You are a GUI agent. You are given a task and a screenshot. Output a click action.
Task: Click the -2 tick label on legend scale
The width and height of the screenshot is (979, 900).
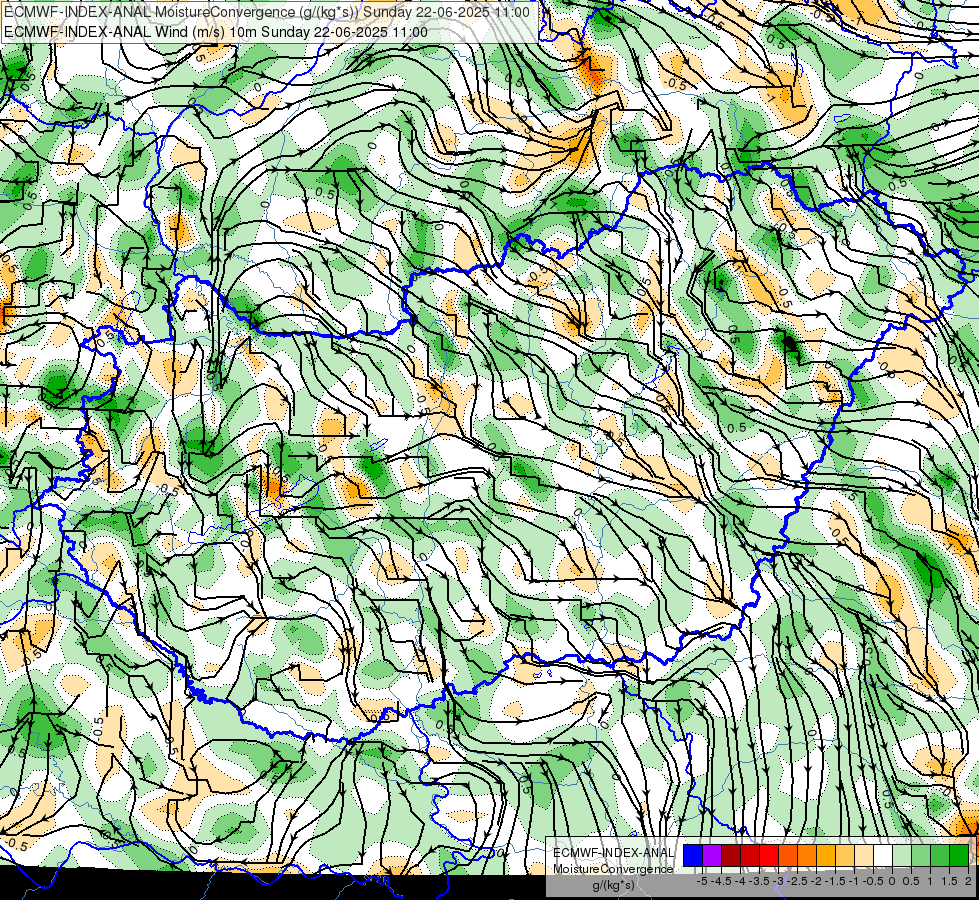pyautogui.click(x=817, y=881)
